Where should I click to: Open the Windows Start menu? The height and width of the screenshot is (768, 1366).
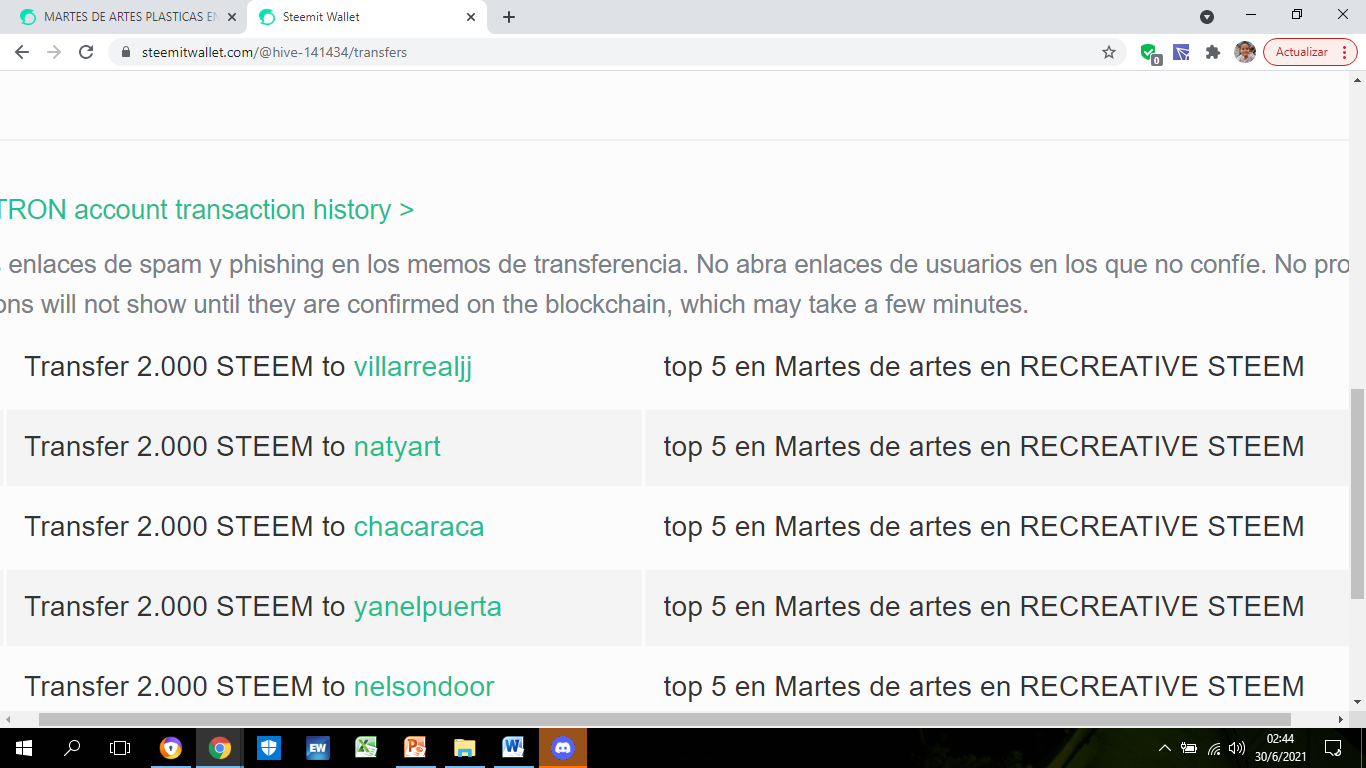[x=24, y=748]
